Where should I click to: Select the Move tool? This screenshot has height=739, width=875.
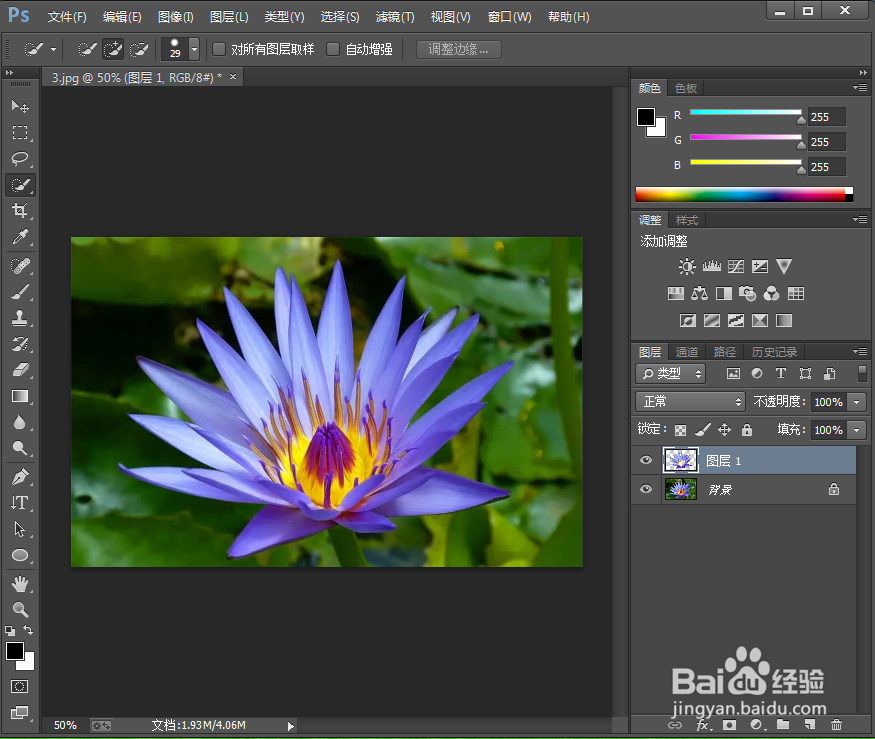point(20,106)
